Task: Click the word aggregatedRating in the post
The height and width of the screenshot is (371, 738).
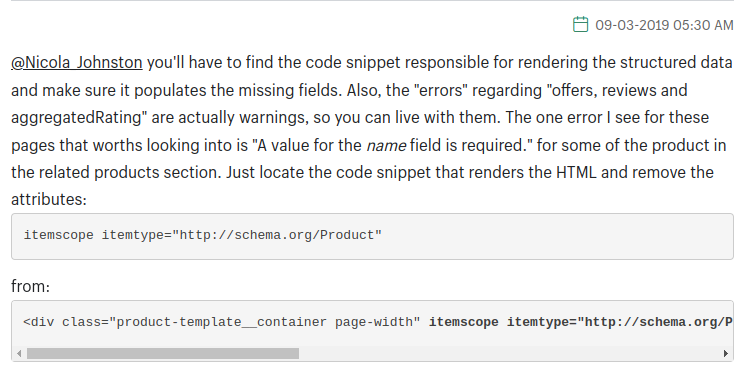Action: coord(76,118)
